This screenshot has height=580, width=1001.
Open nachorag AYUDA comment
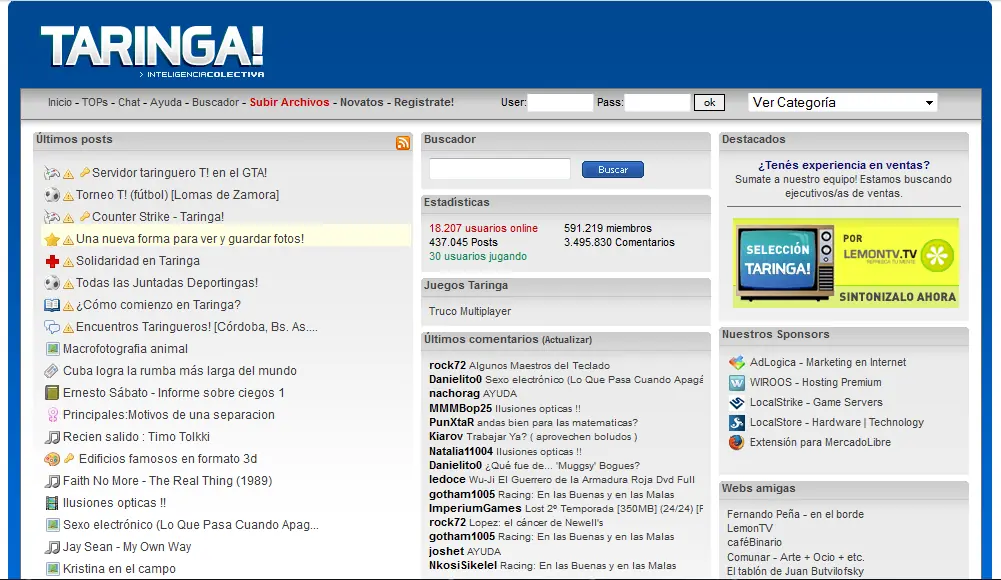coord(500,394)
